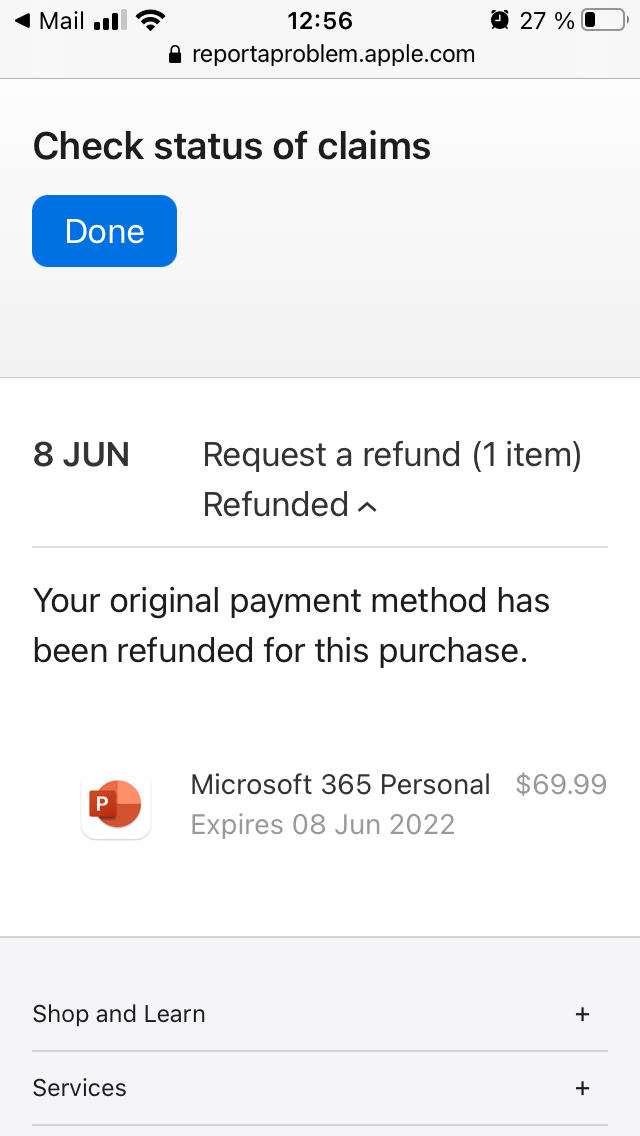Image resolution: width=640 pixels, height=1136 pixels.
Task: Tap the Wi-Fi status icon
Action: 151,20
